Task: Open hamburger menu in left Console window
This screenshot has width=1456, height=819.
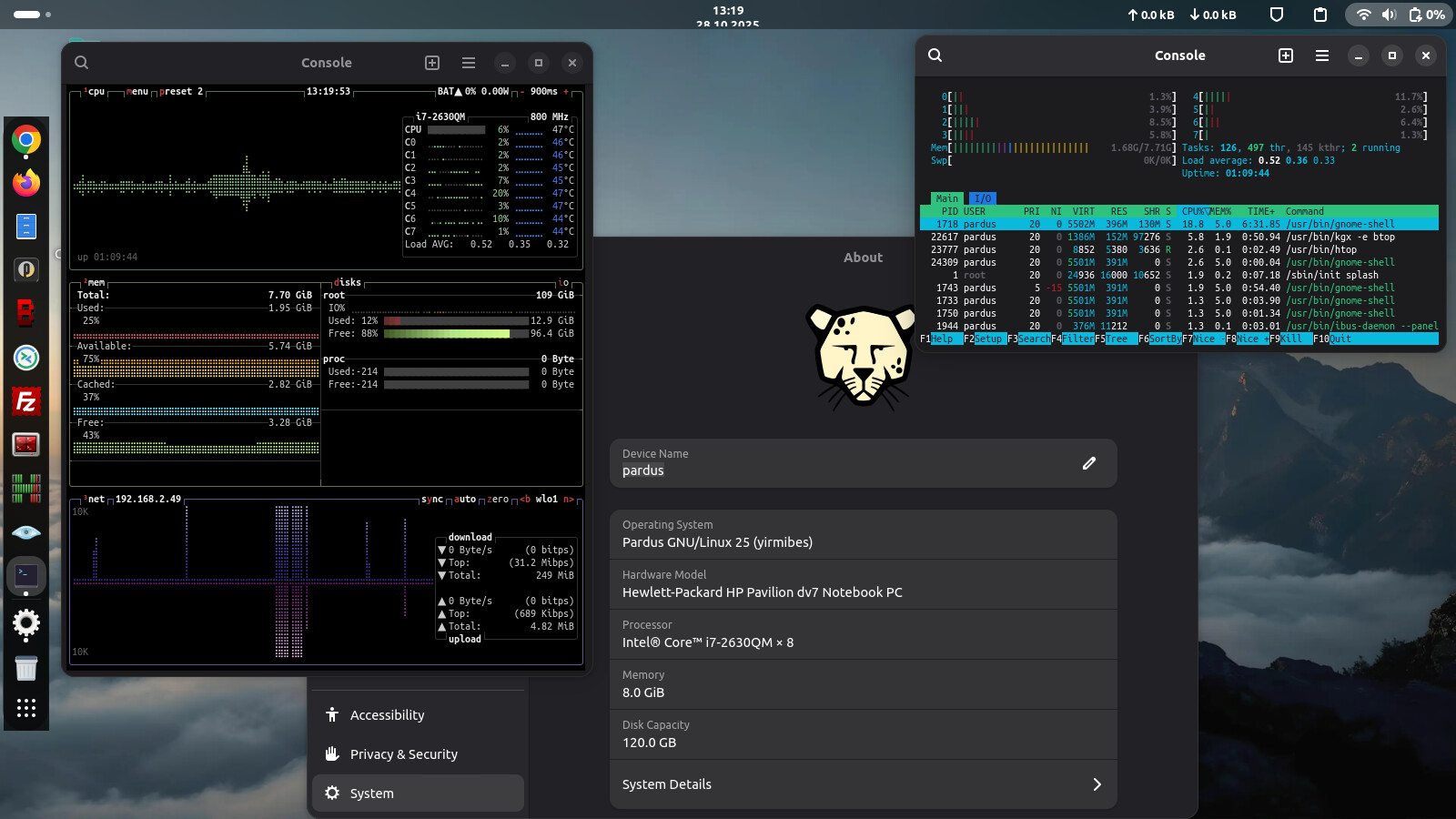Action: (469, 63)
